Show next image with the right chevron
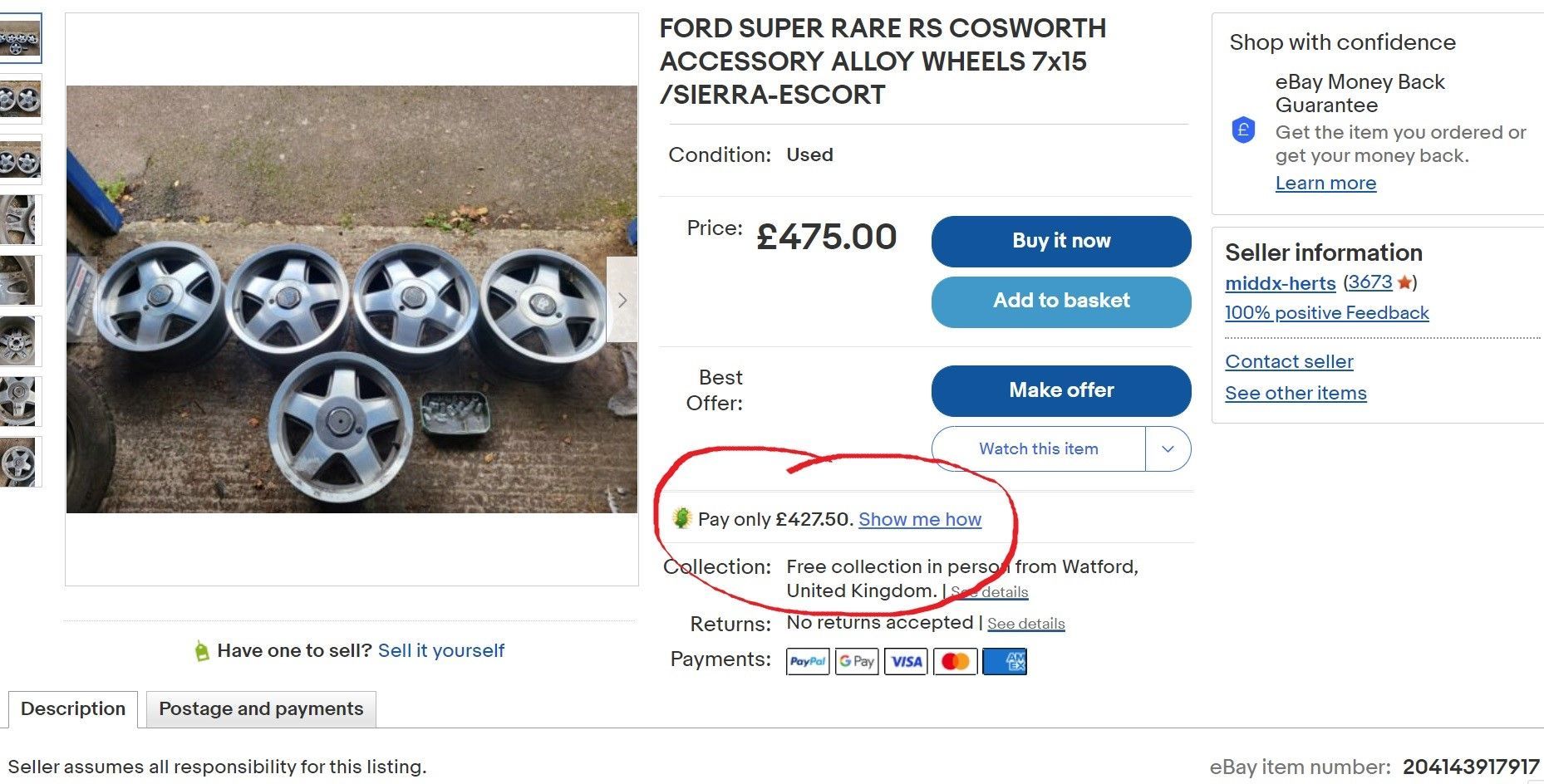 [622, 300]
